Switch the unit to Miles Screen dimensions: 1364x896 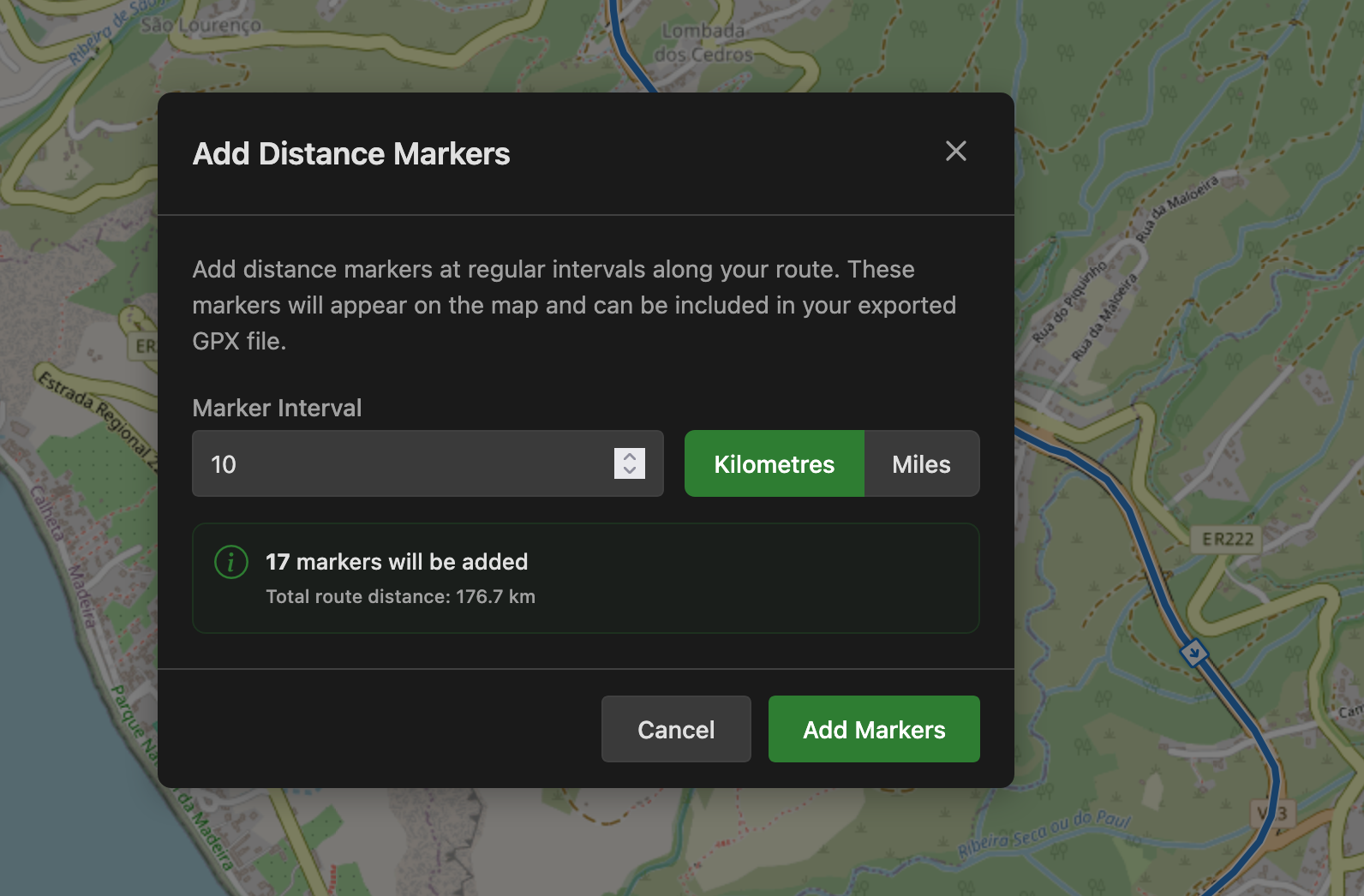tap(922, 463)
